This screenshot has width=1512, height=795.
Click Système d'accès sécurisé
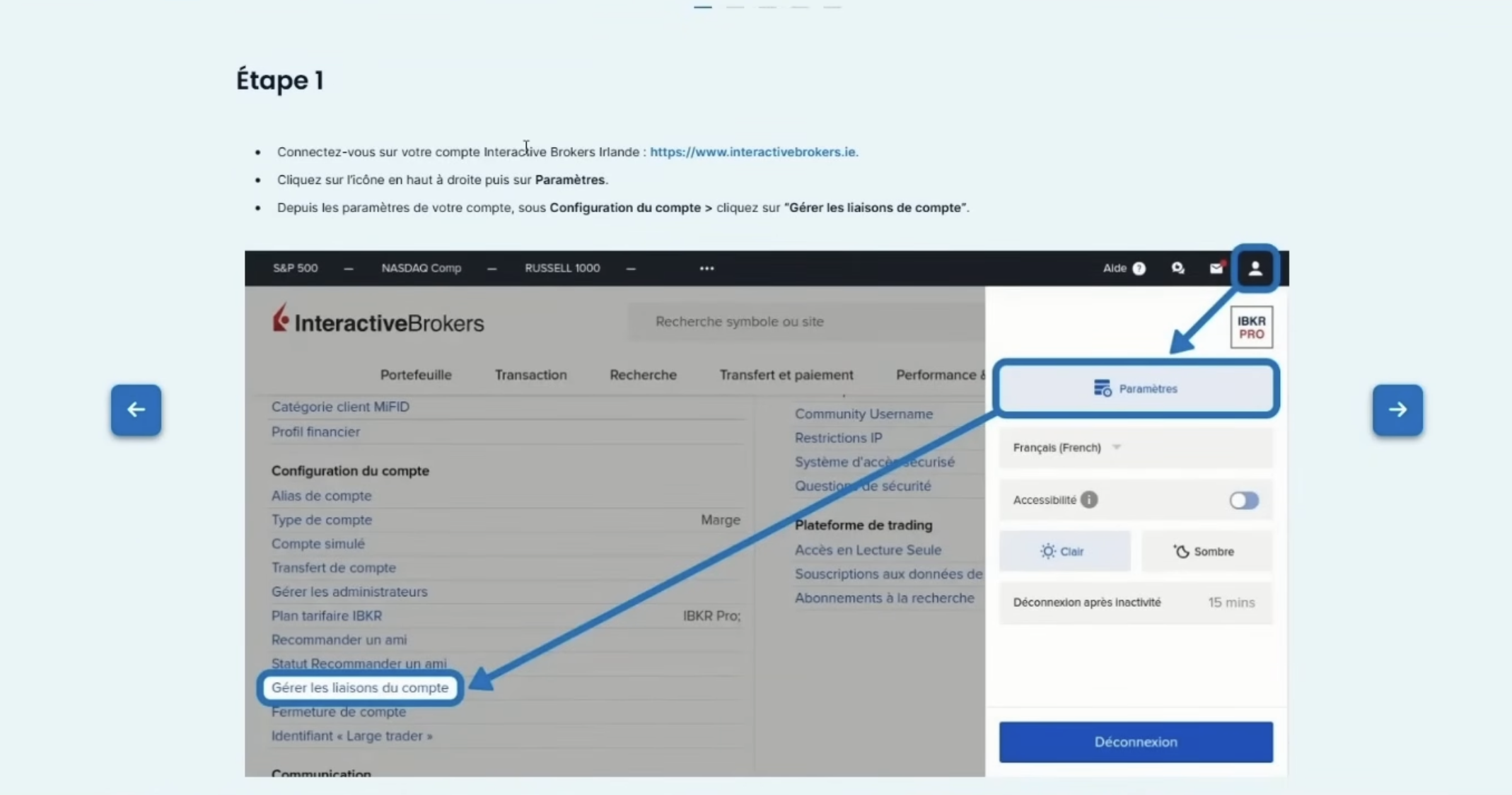874,462
